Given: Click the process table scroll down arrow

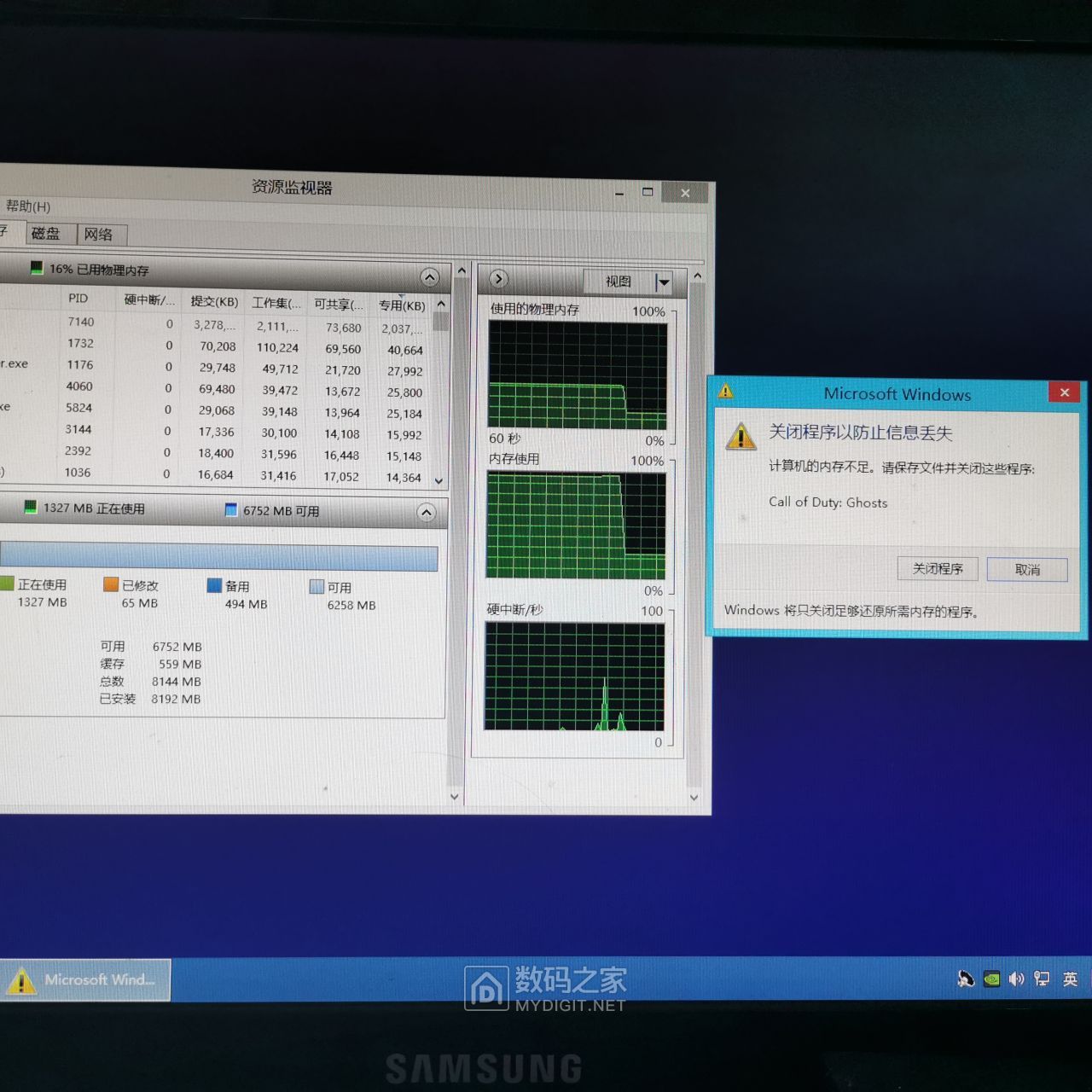Looking at the screenshot, I should pos(439,481).
